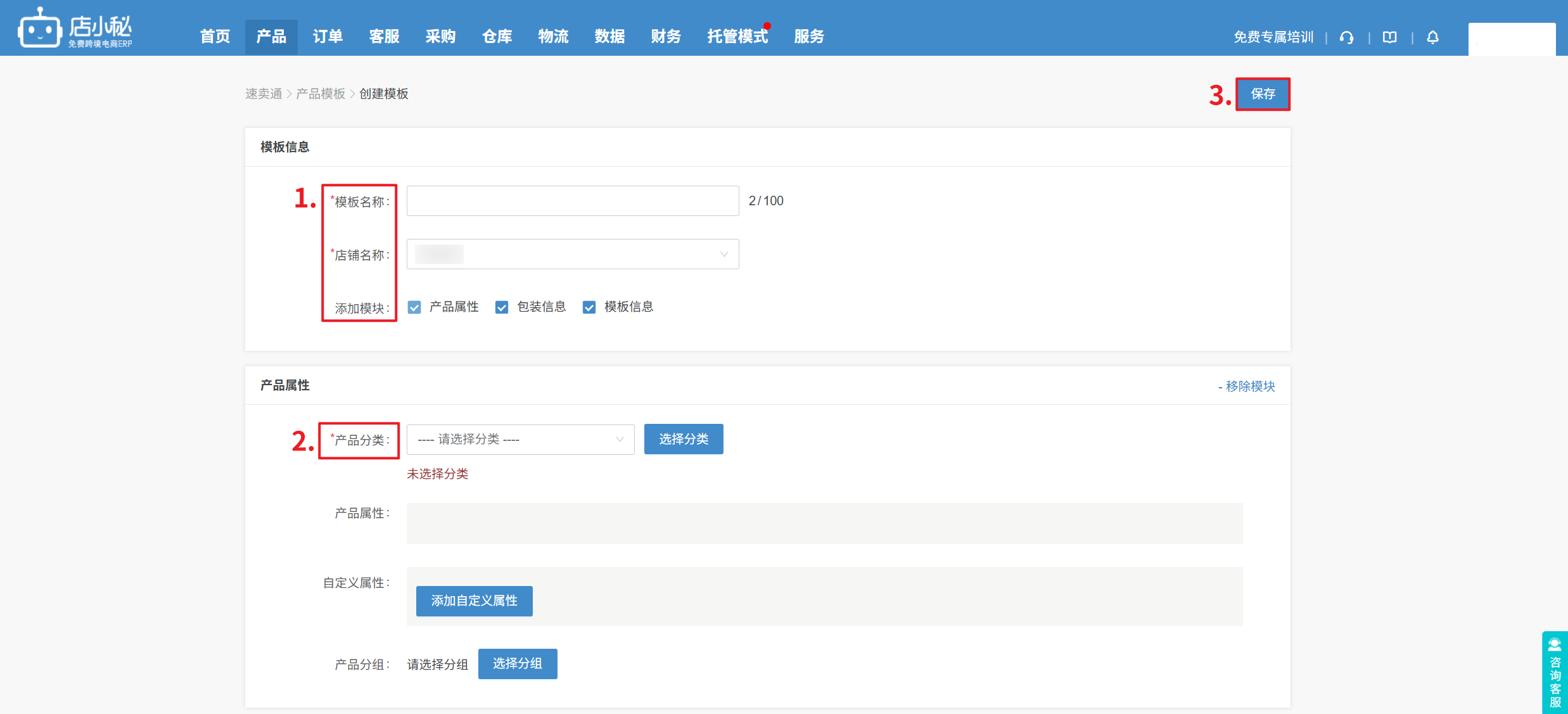Uncheck the 产品属性 module checkbox
1568x714 pixels.
tap(414, 307)
